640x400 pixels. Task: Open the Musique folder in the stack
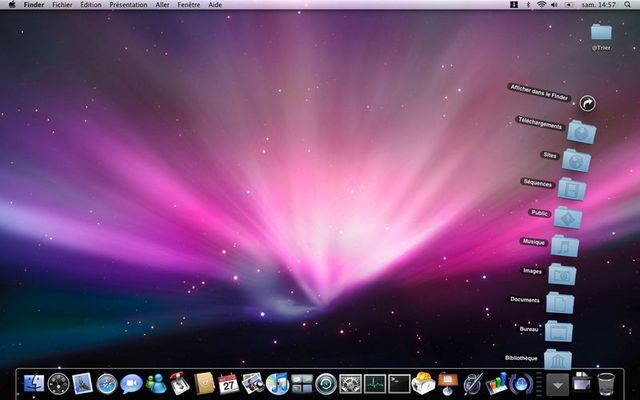pos(564,246)
